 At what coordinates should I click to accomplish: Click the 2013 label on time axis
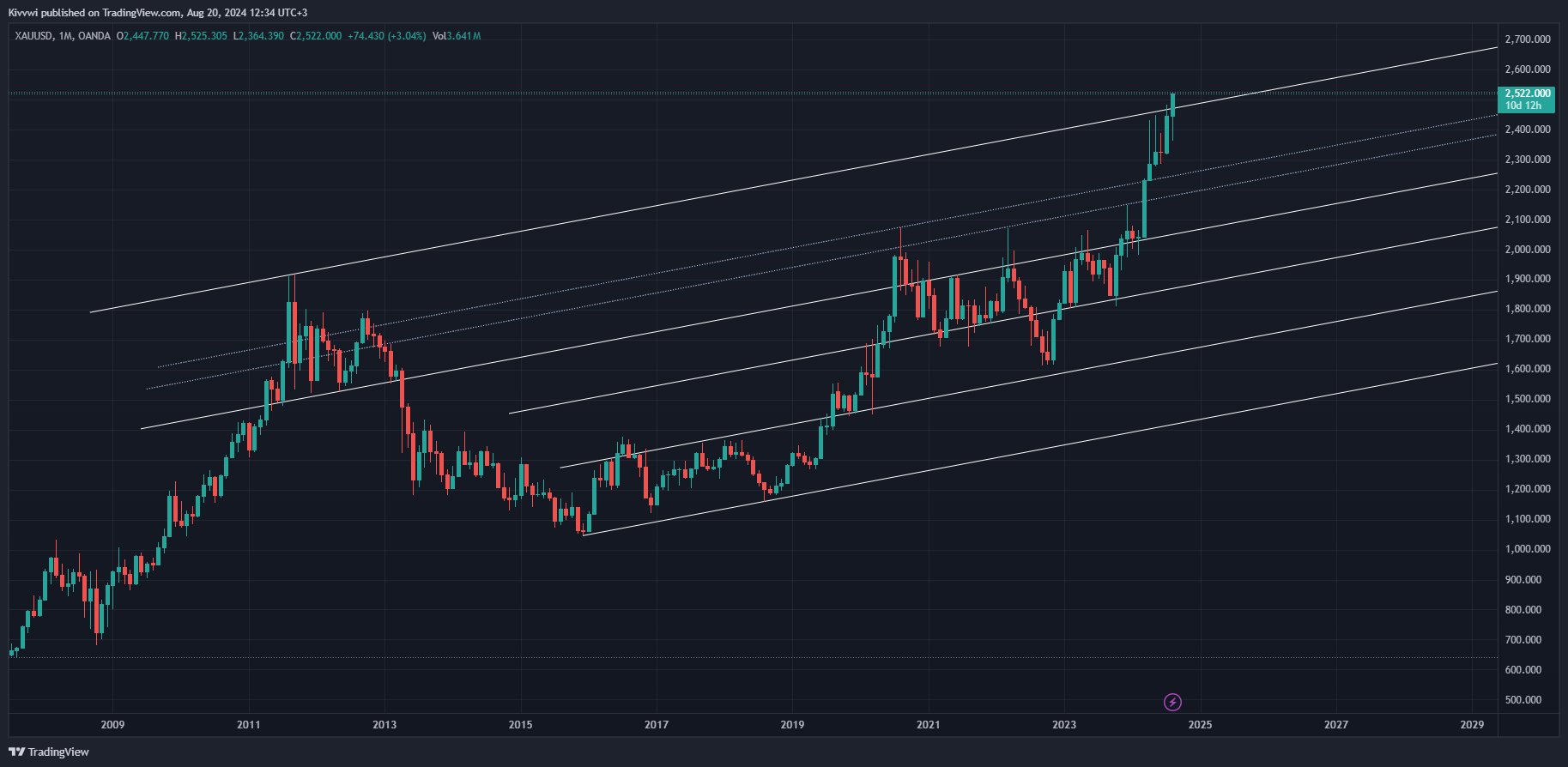pos(384,725)
